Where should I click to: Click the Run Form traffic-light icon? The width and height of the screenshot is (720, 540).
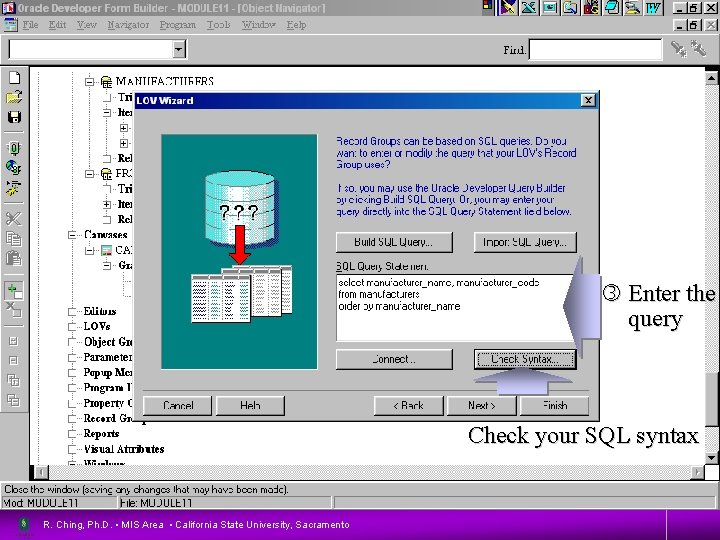tap(14, 148)
